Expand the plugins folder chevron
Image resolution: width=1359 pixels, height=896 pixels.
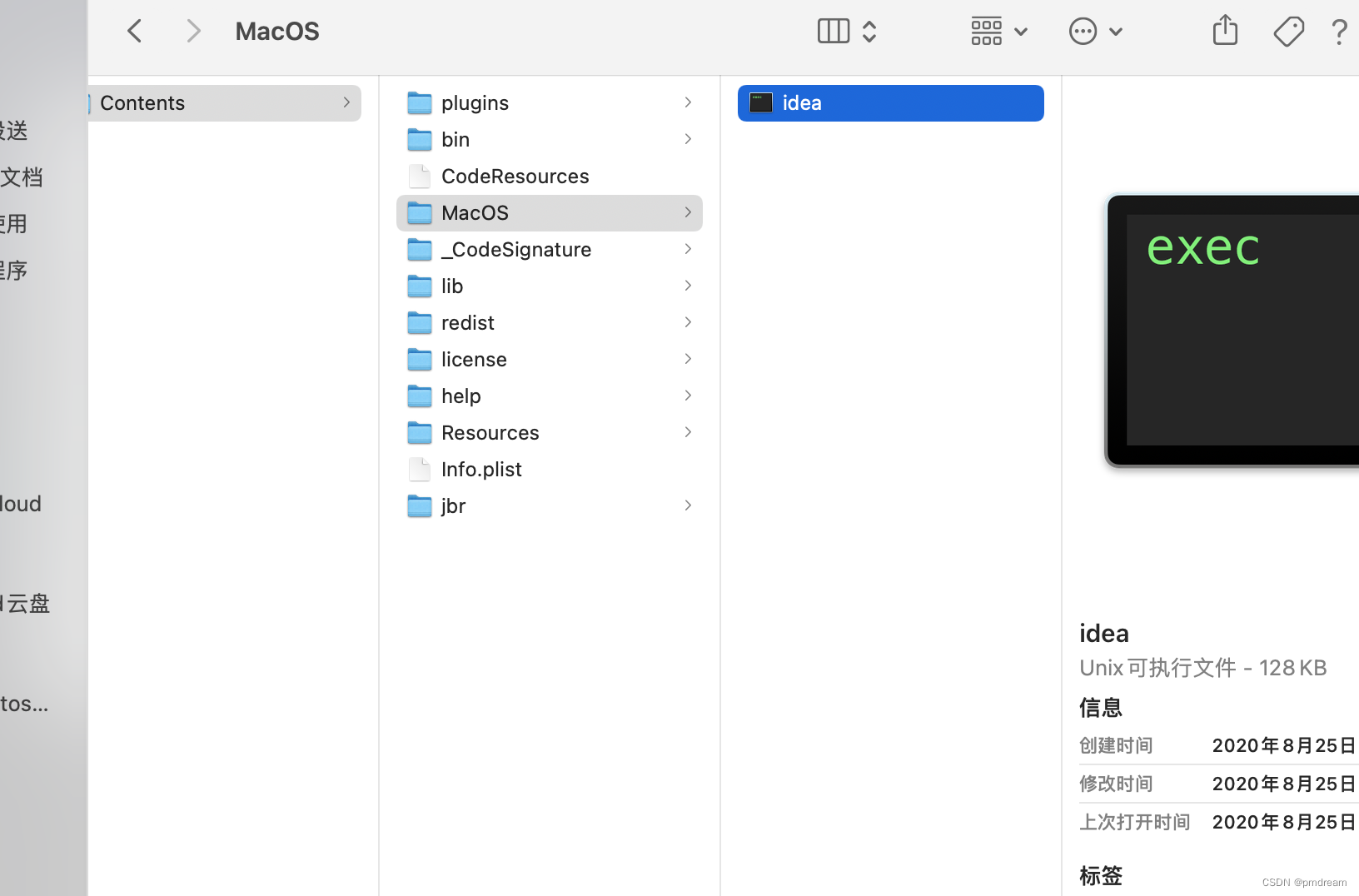[688, 102]
